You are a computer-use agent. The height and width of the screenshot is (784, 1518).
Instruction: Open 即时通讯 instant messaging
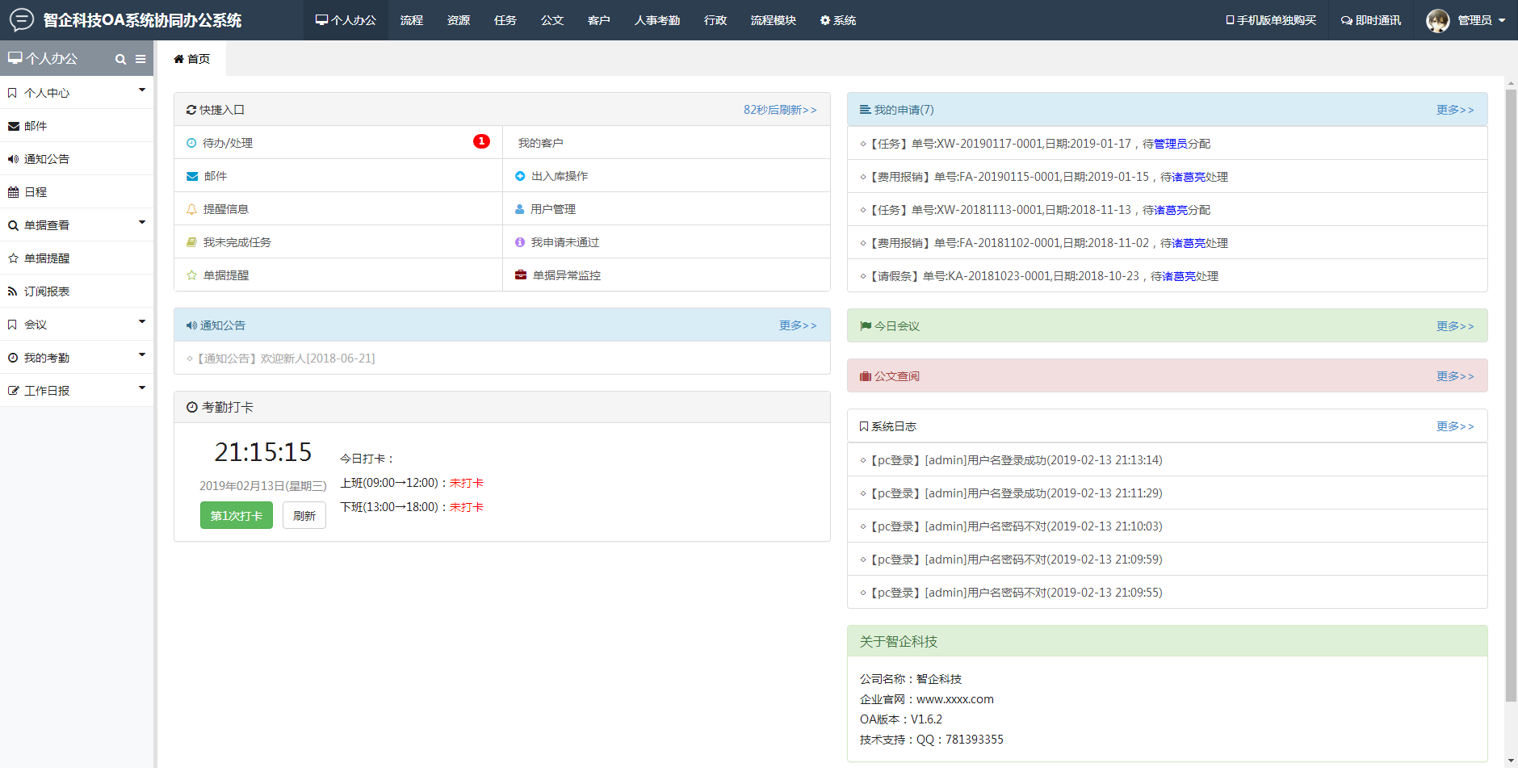coord(1371,20)
